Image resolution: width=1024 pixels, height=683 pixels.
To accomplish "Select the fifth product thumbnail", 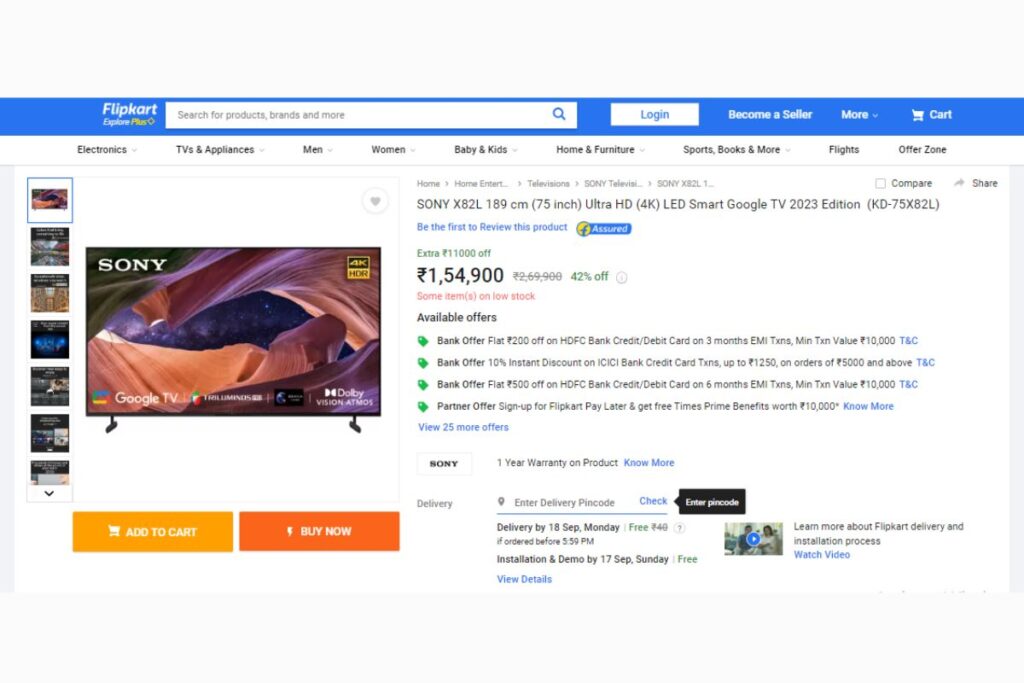I will pos(50,386).
